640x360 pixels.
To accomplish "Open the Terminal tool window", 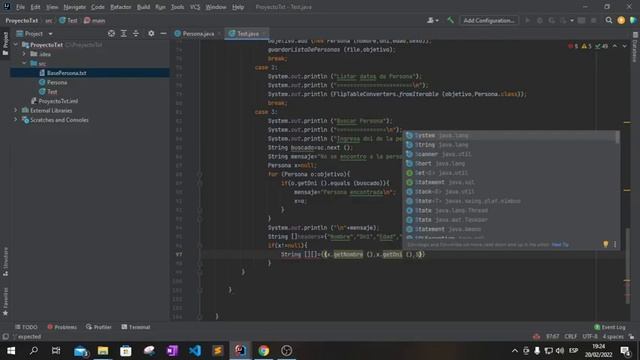I will pos(136,327).
